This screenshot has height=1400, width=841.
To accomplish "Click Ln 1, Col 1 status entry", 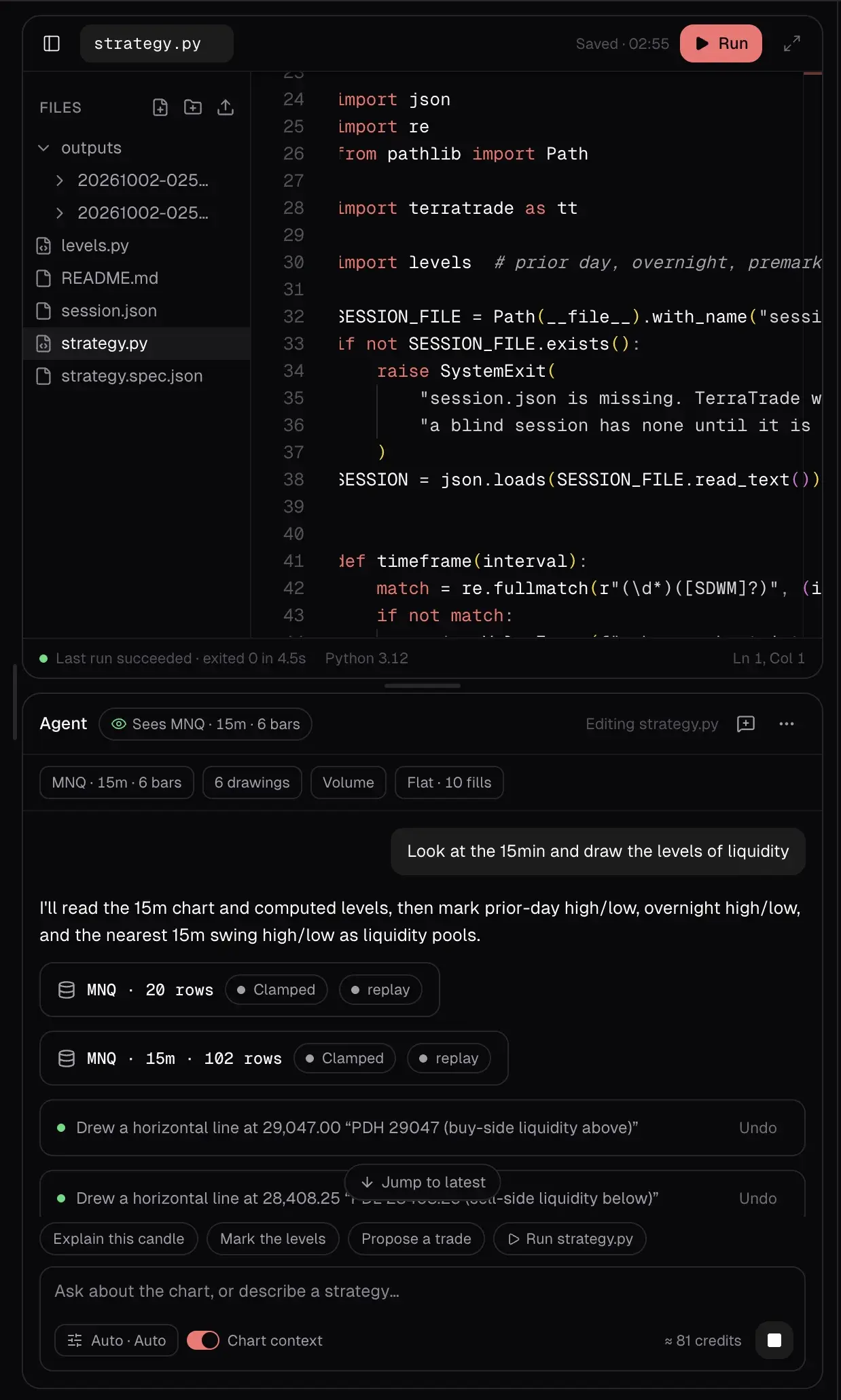I will click(768, 659).
